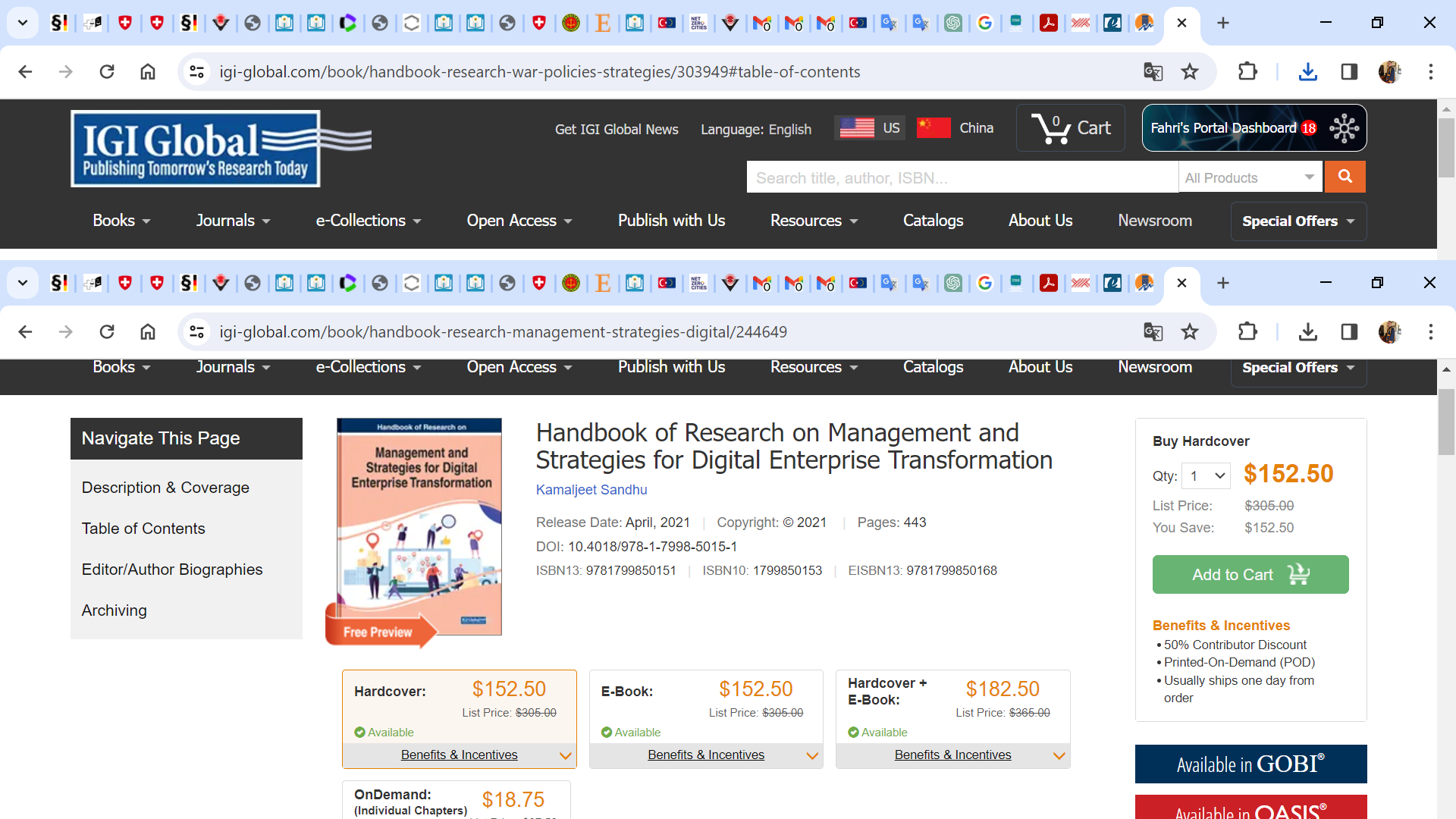1456x819 pixels.
Task: Open the shopping Cart icon
Action: tap(1071, 128)
